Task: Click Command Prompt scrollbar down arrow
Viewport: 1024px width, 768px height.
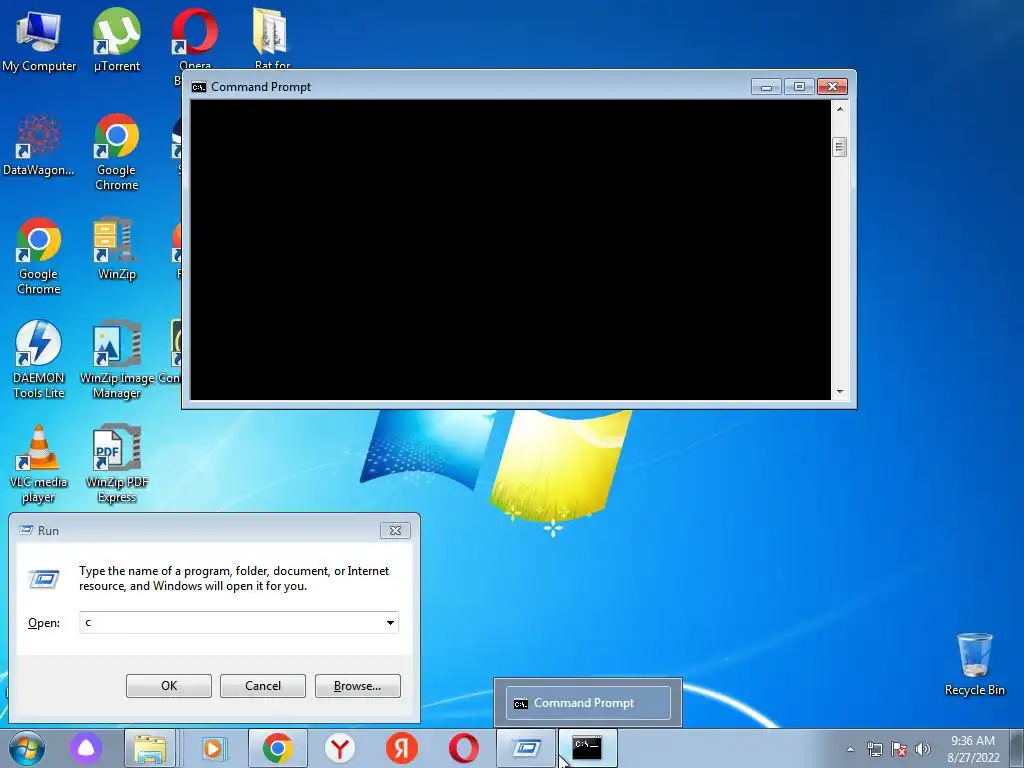Action: coord(840,392)
